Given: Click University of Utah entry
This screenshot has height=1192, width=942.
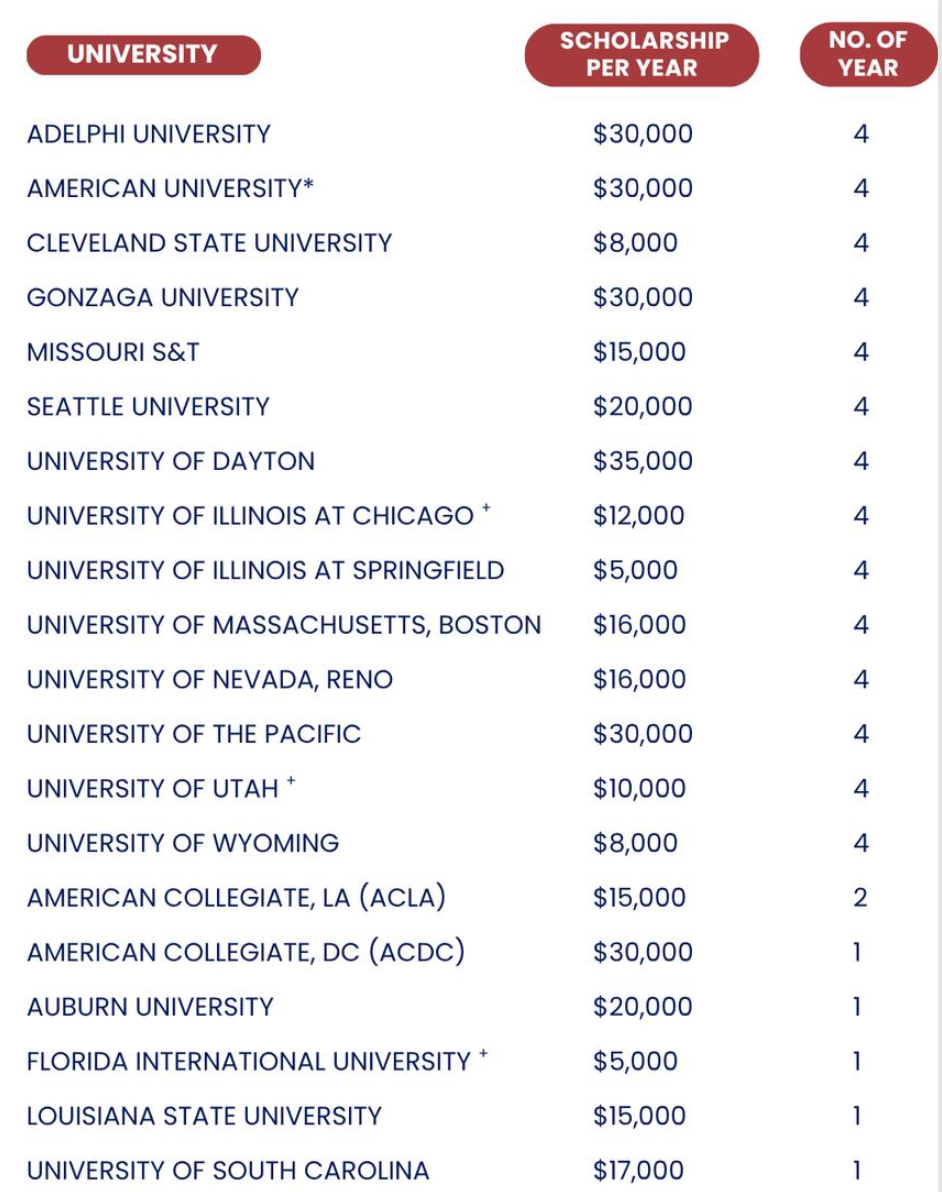Looking at the screenshot, I should (x=153, y=789).
